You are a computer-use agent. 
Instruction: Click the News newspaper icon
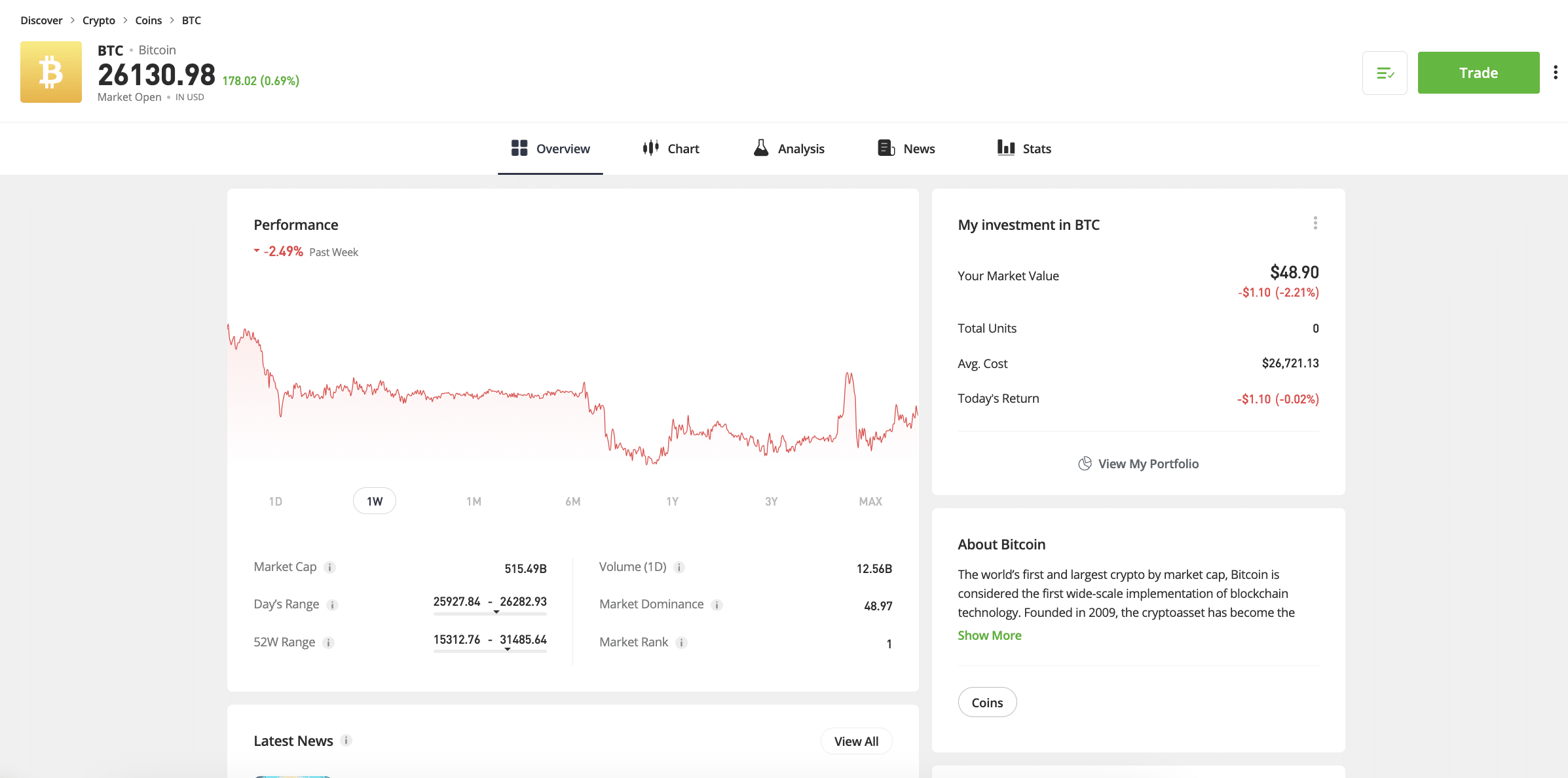(886, 148)
